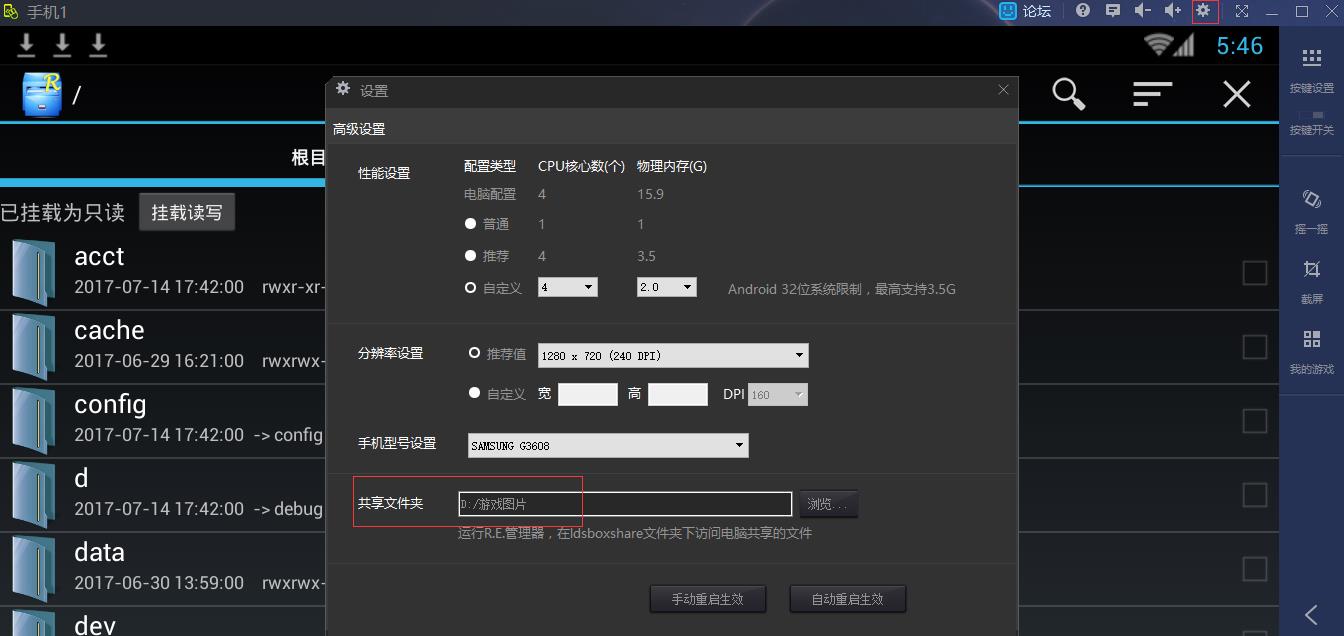The image size is (1344, 636).
Task: Click 手动重启生效 button
Action: pyautogui.click(x=708, y=599)
